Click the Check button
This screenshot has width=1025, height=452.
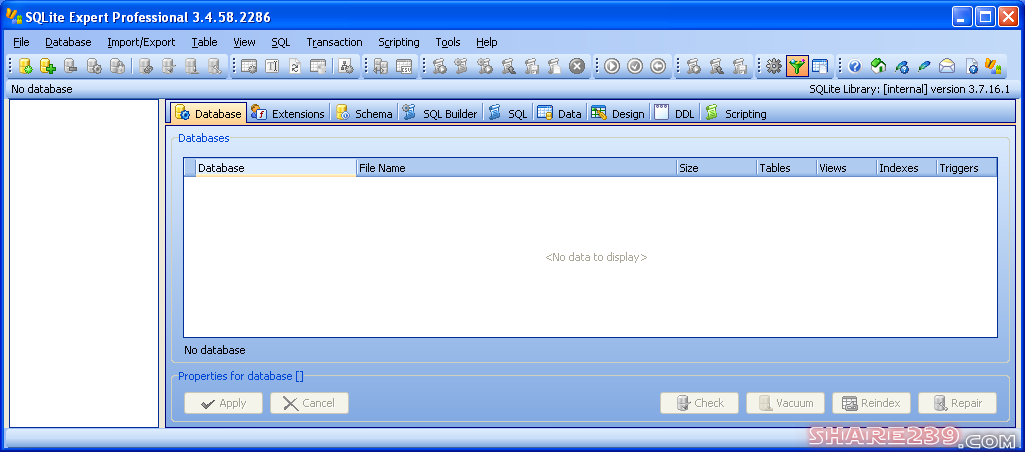pos(699,403)
